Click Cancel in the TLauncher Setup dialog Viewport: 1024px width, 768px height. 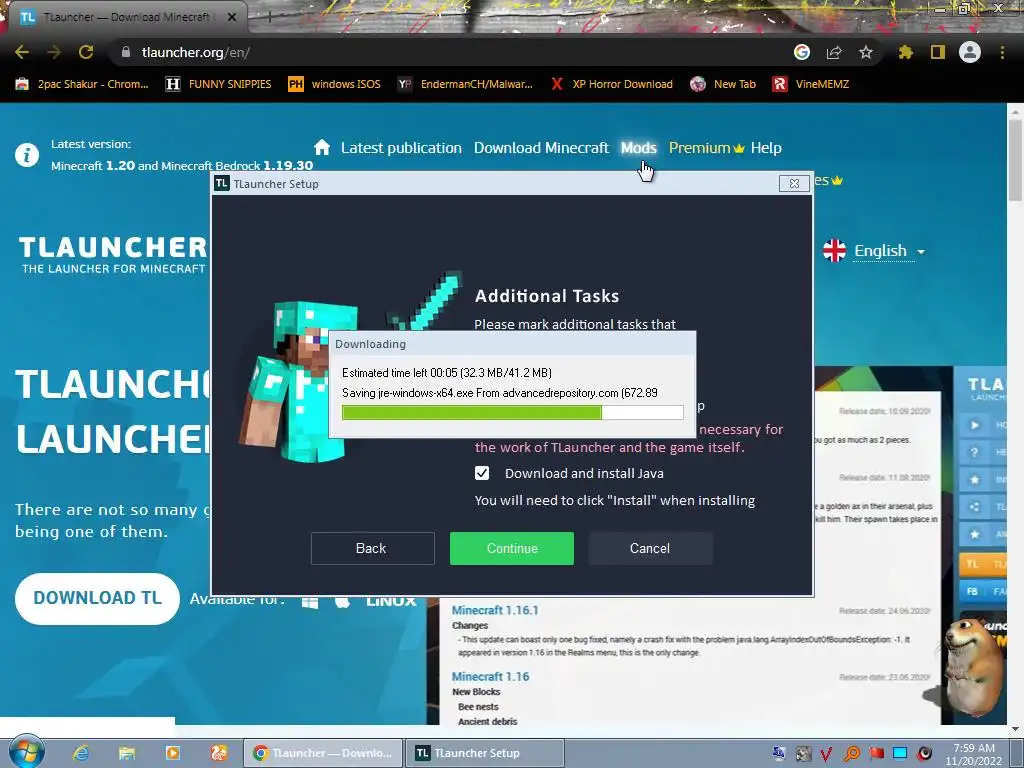tap(650, 548)
